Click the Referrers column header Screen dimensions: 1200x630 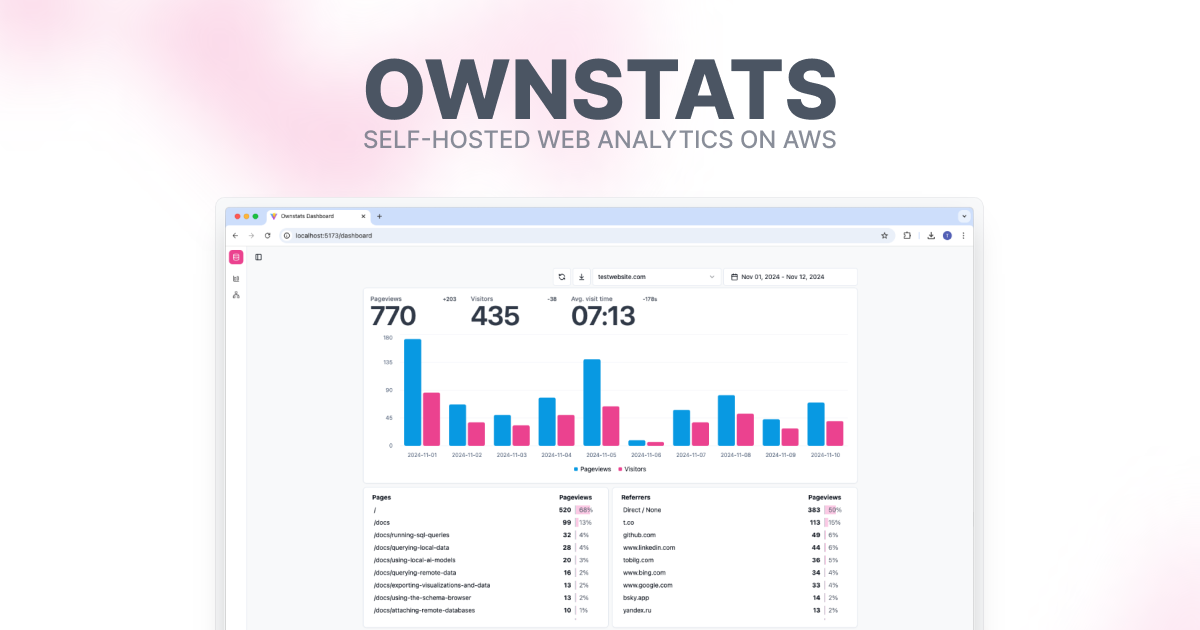point(636,497)
